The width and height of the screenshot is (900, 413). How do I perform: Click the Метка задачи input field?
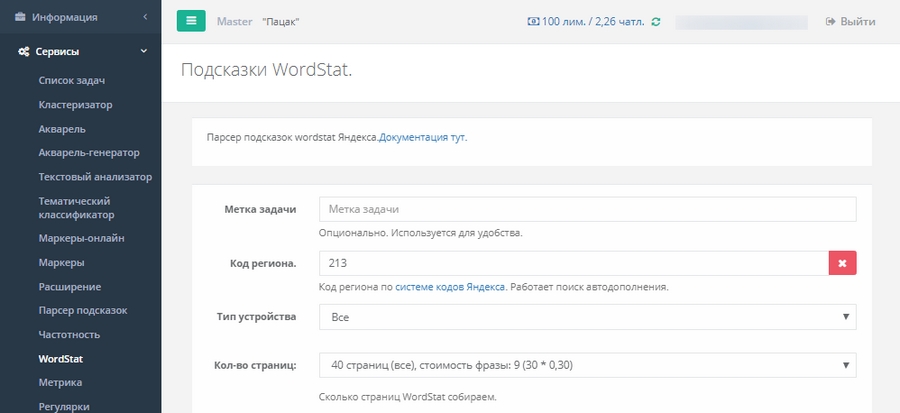click(588, 209)
